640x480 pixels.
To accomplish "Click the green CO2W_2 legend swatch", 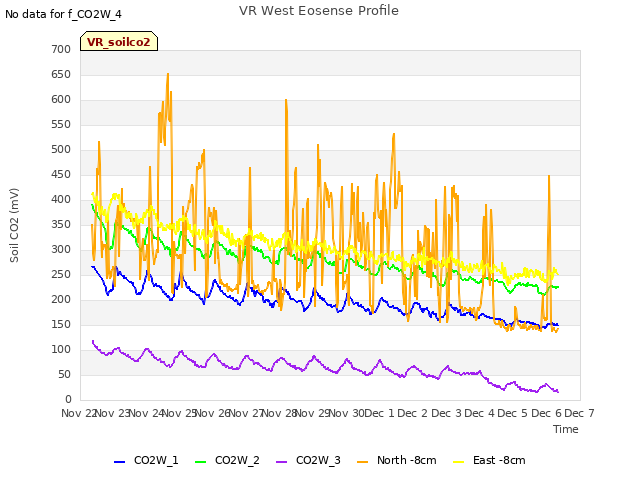I will coord(200,461).
